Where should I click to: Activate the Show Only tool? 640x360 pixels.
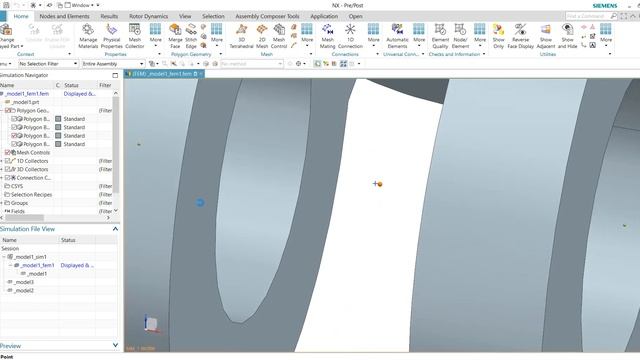click(x=498, y=36)
